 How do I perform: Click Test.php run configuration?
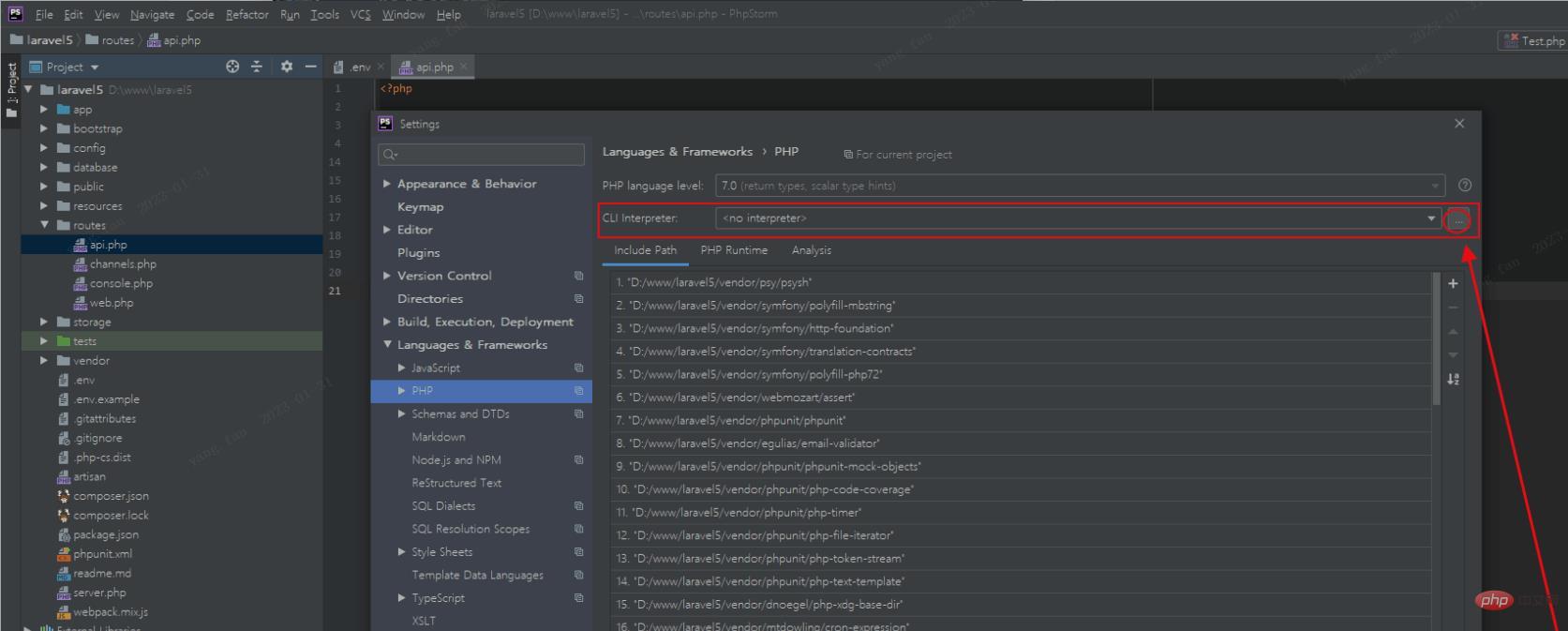pyautogui.click(x=1534, y=40)
